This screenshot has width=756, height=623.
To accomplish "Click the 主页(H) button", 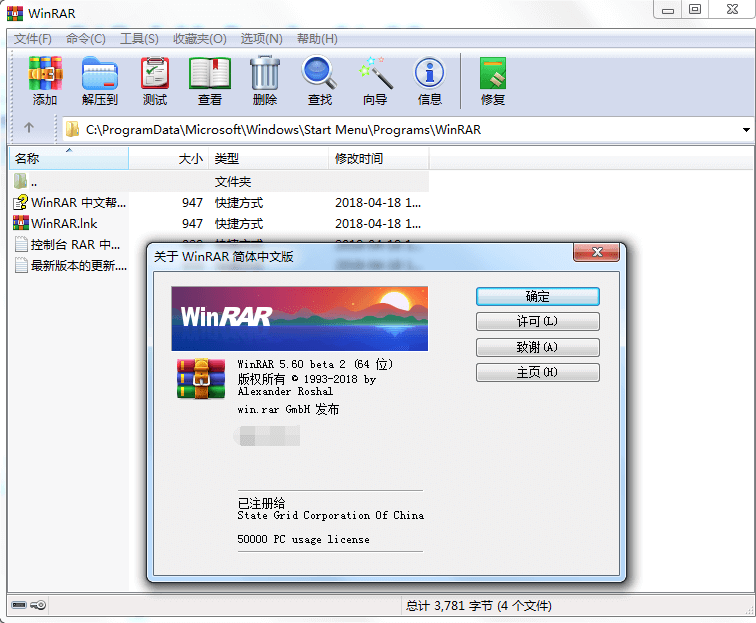I will tap(538, 372).
